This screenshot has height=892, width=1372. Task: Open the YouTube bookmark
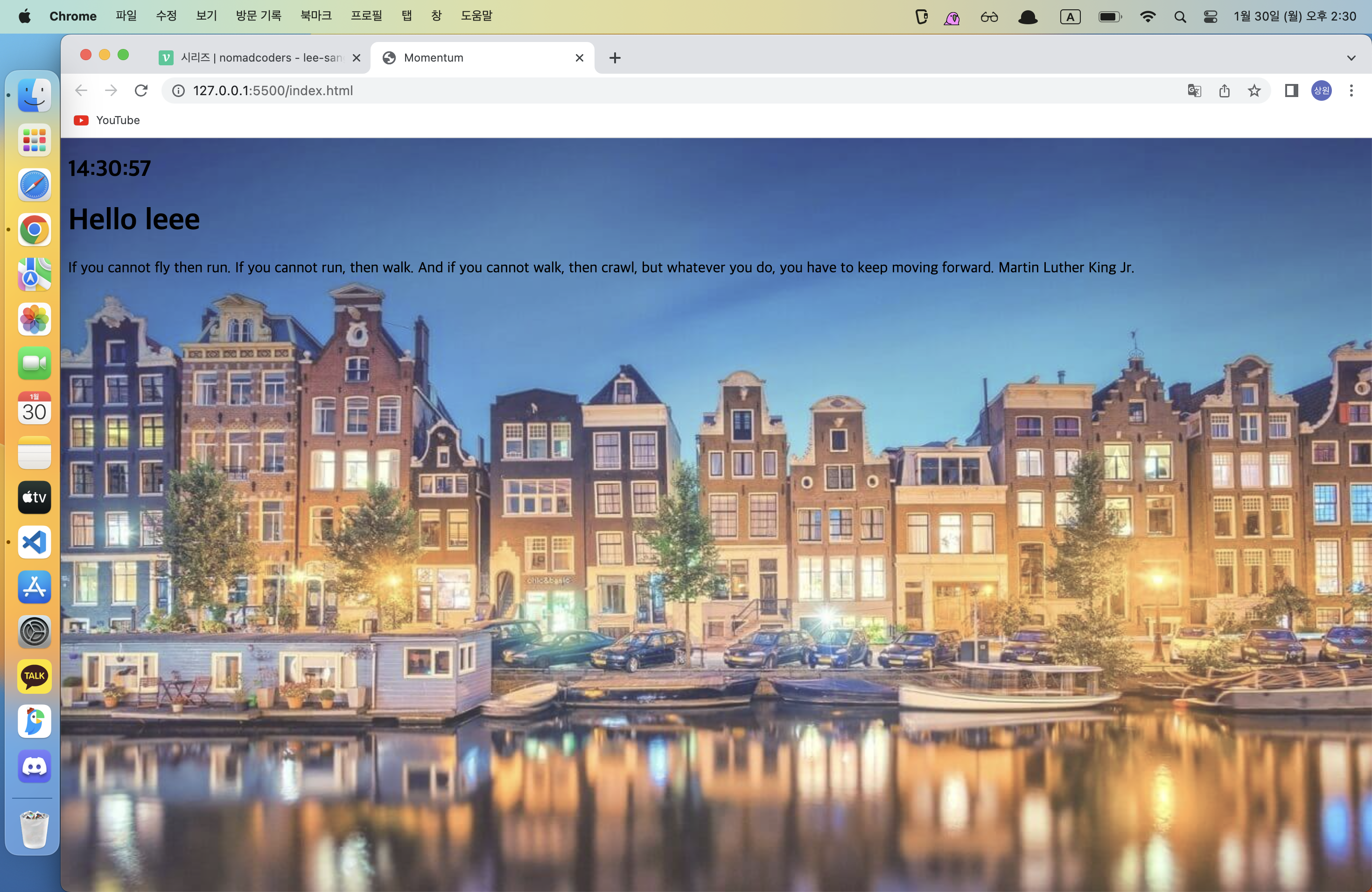107,120
